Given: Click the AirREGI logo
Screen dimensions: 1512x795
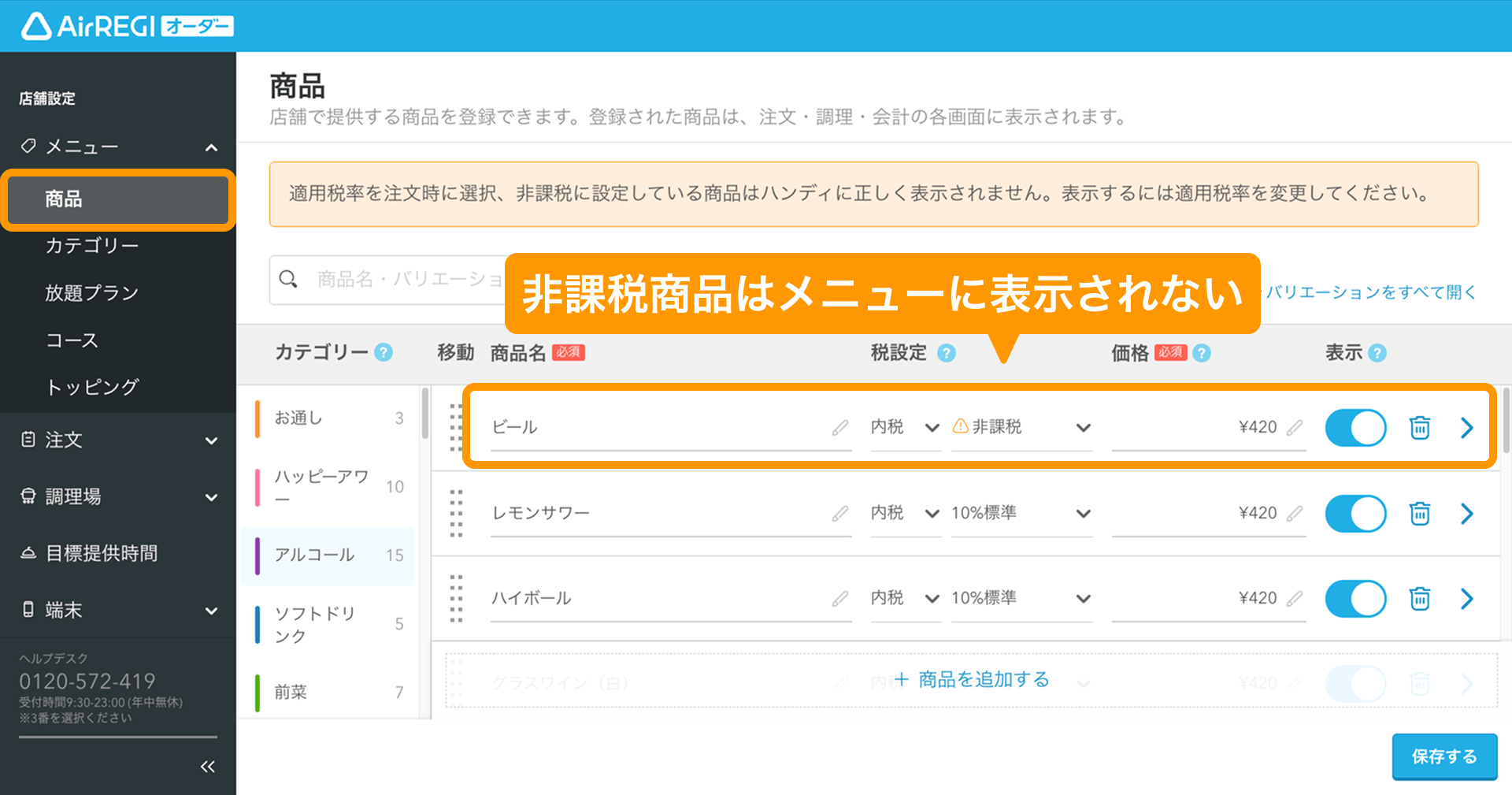Looking at the screenshot, I should (127, 26).
